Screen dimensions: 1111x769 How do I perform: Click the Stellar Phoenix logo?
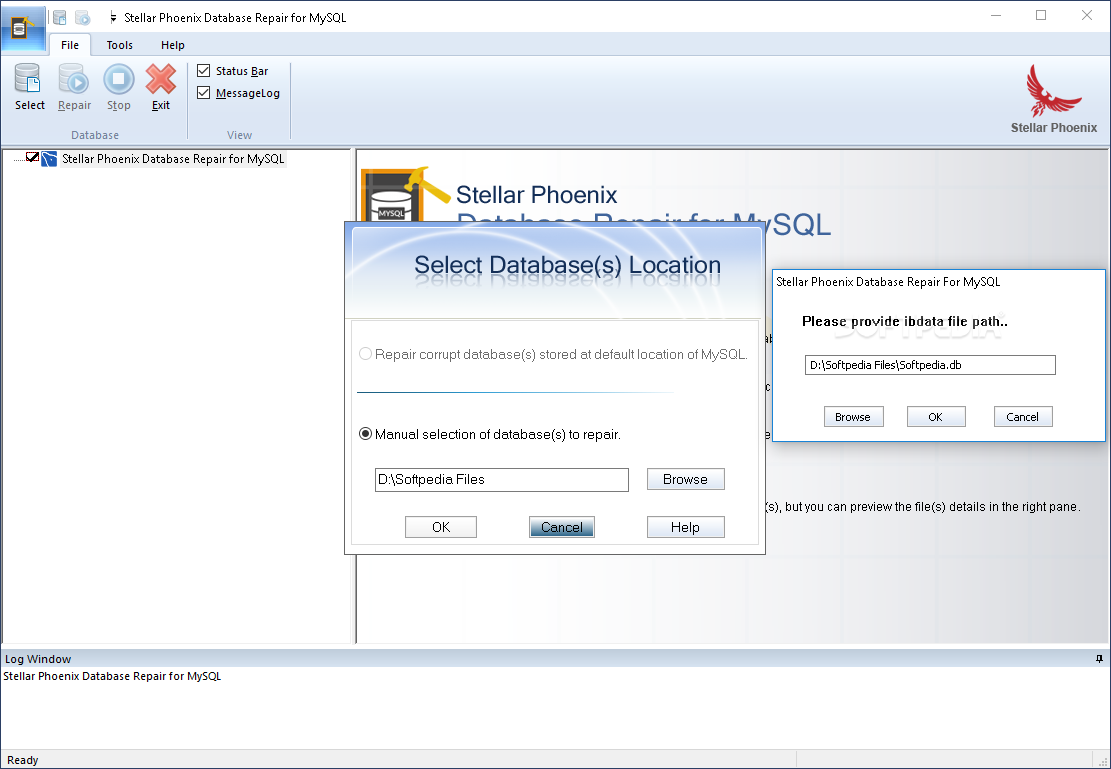1054,99
